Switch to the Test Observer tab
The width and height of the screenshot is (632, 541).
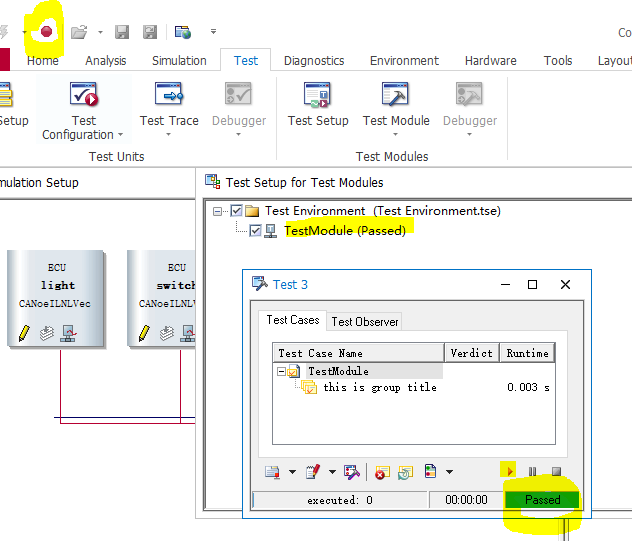click(x=364, y=322)
